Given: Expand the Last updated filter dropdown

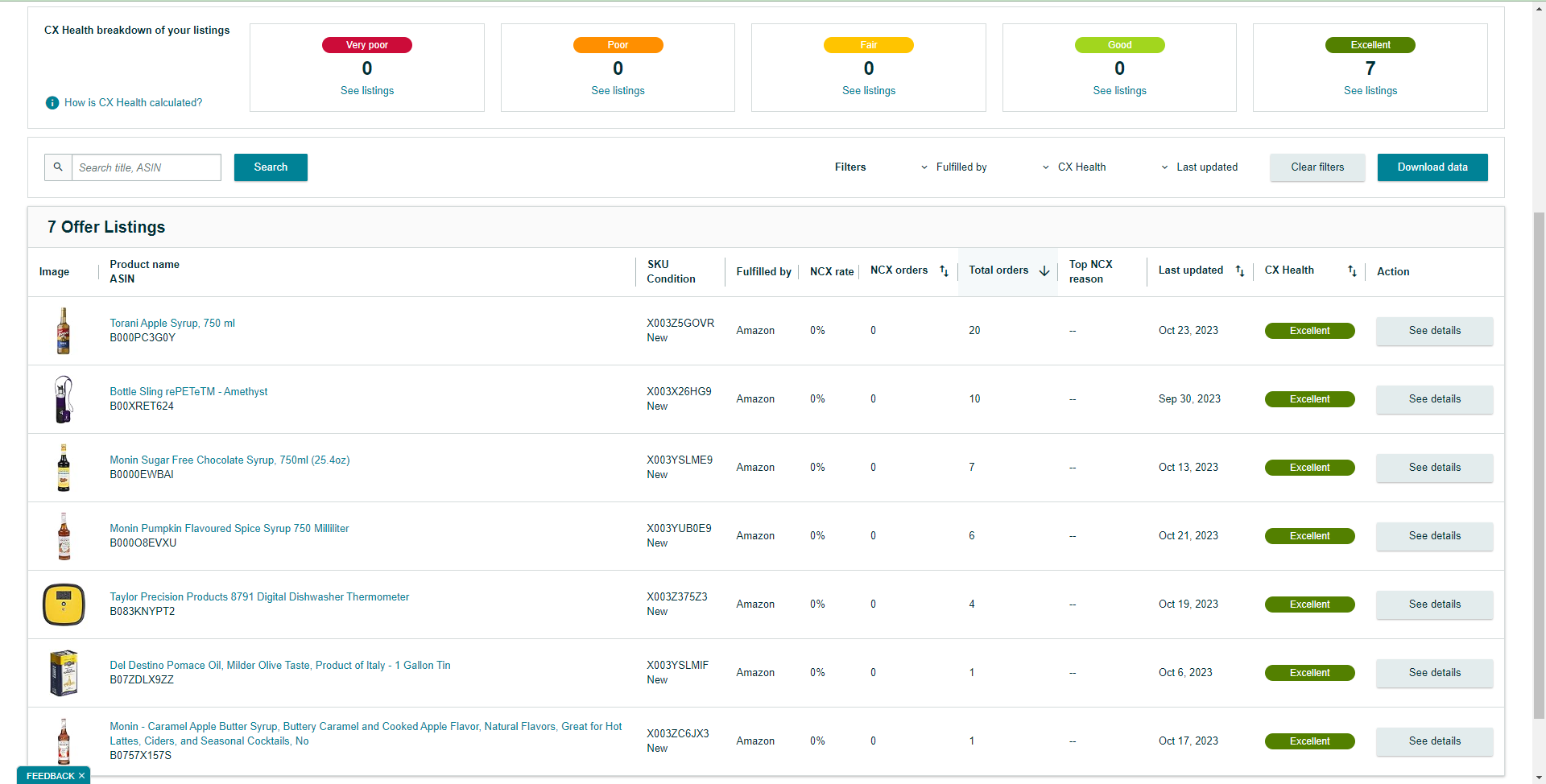Looking at the screenshot, I should [1199, 167].
